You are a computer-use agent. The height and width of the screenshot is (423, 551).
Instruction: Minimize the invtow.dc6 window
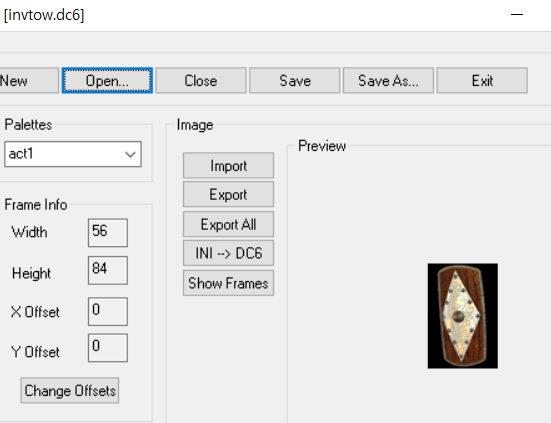coord(517,14)
